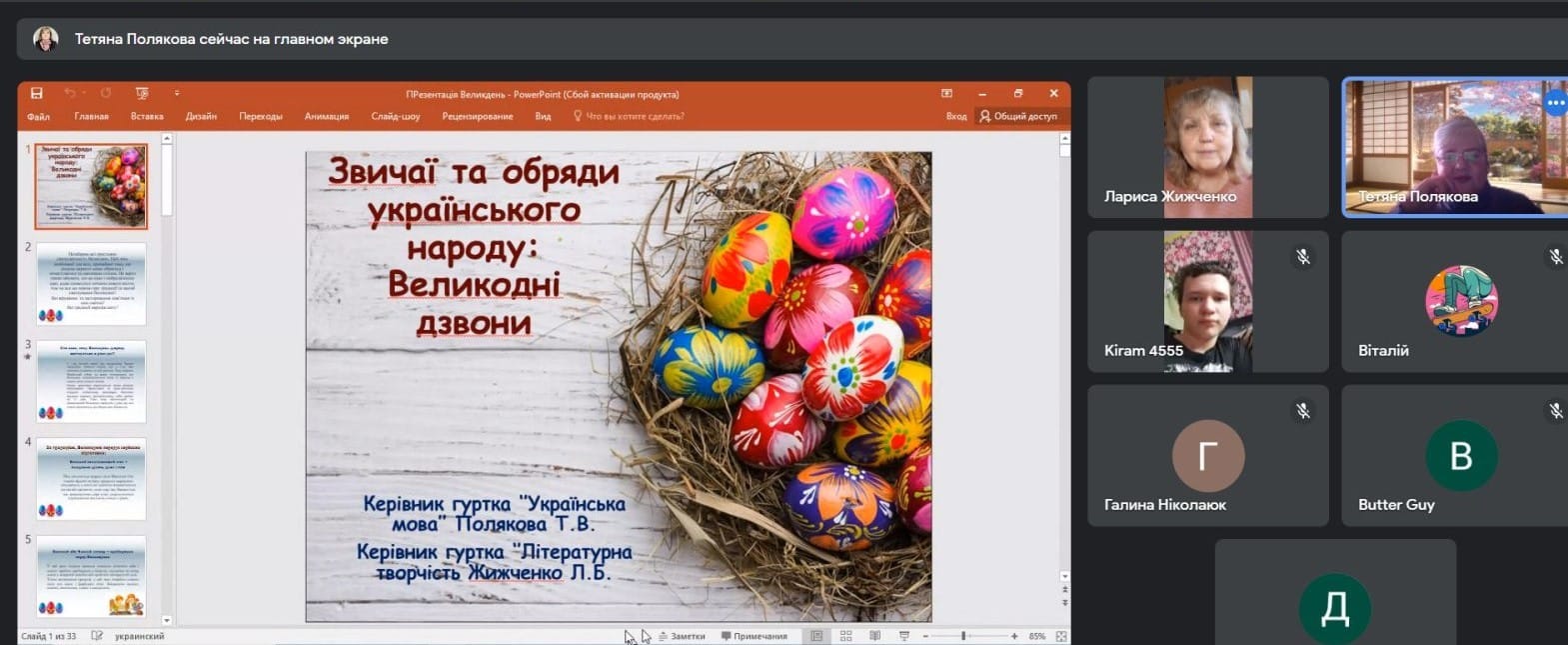Click the Вход sign-in link
Image resolution: width=1568 pixels, height=645 pixels.
pyautogui.click(x=956, y=116)
